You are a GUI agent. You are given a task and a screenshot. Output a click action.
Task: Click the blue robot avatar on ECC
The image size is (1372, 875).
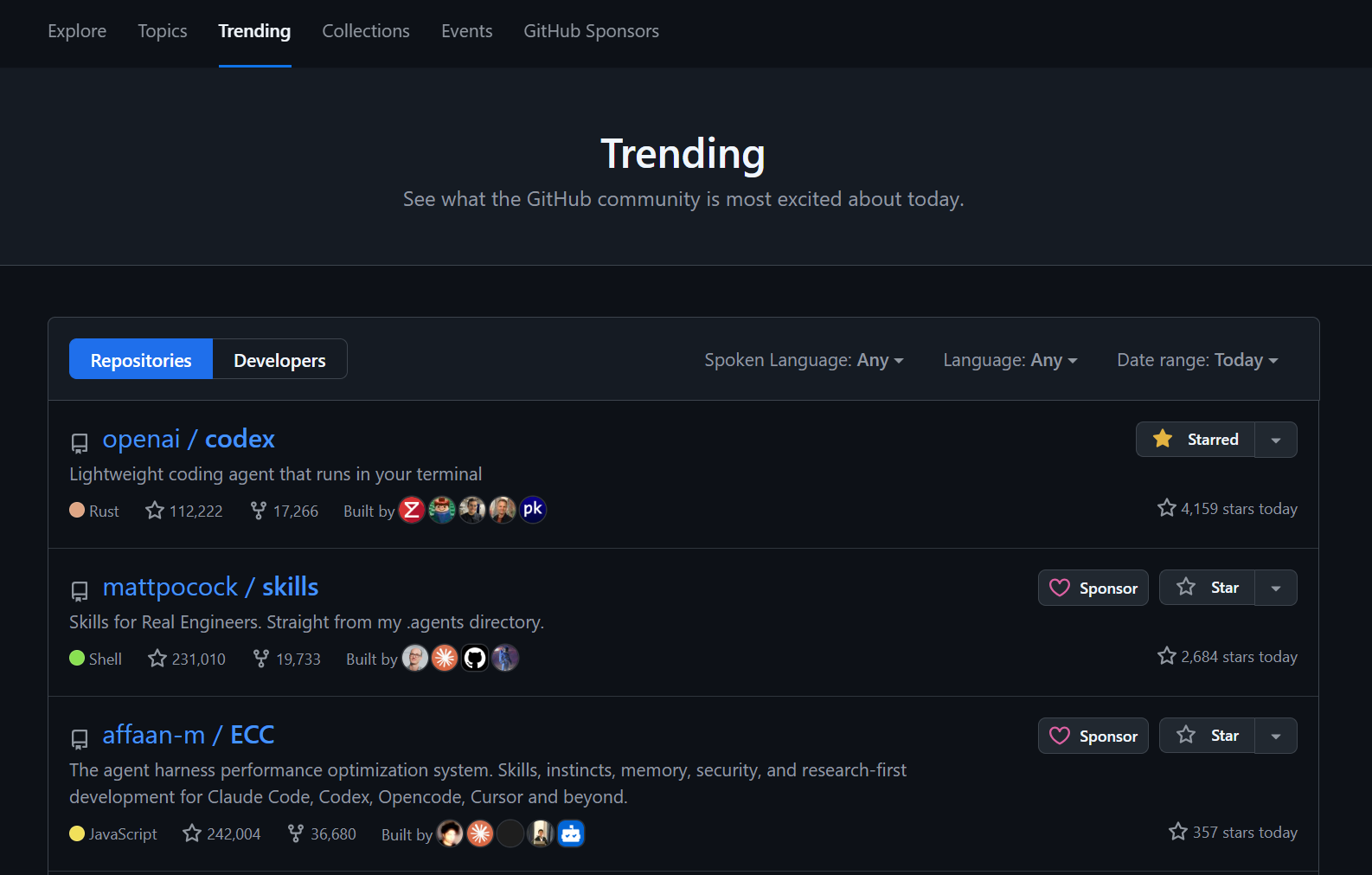coord(571,833)
